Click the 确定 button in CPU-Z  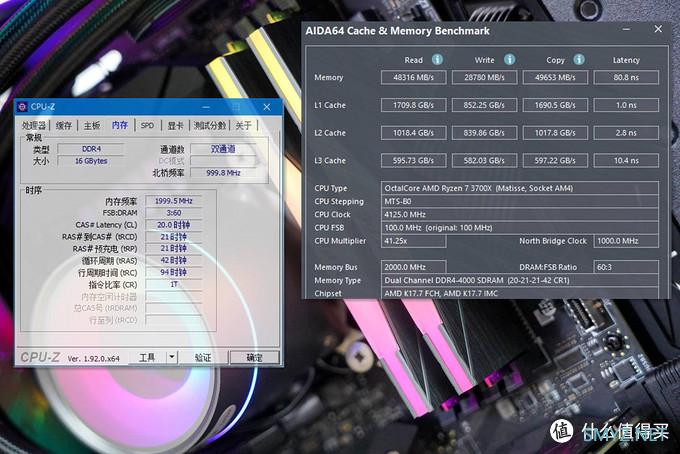coord(254,357)
